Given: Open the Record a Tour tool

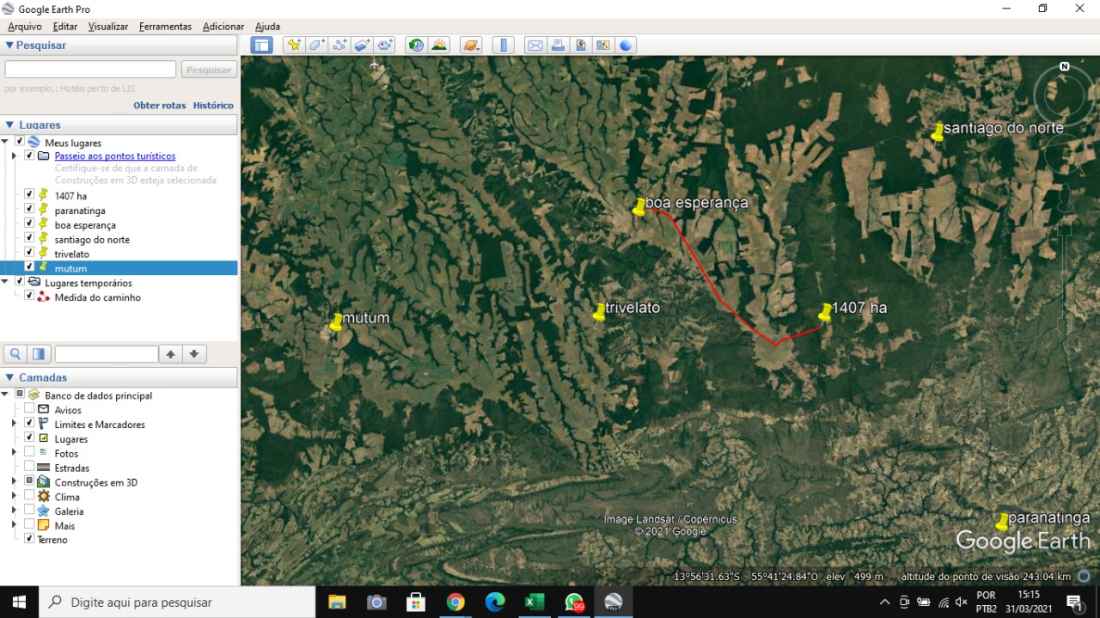Looking at the screenshot, I should 384,46.
